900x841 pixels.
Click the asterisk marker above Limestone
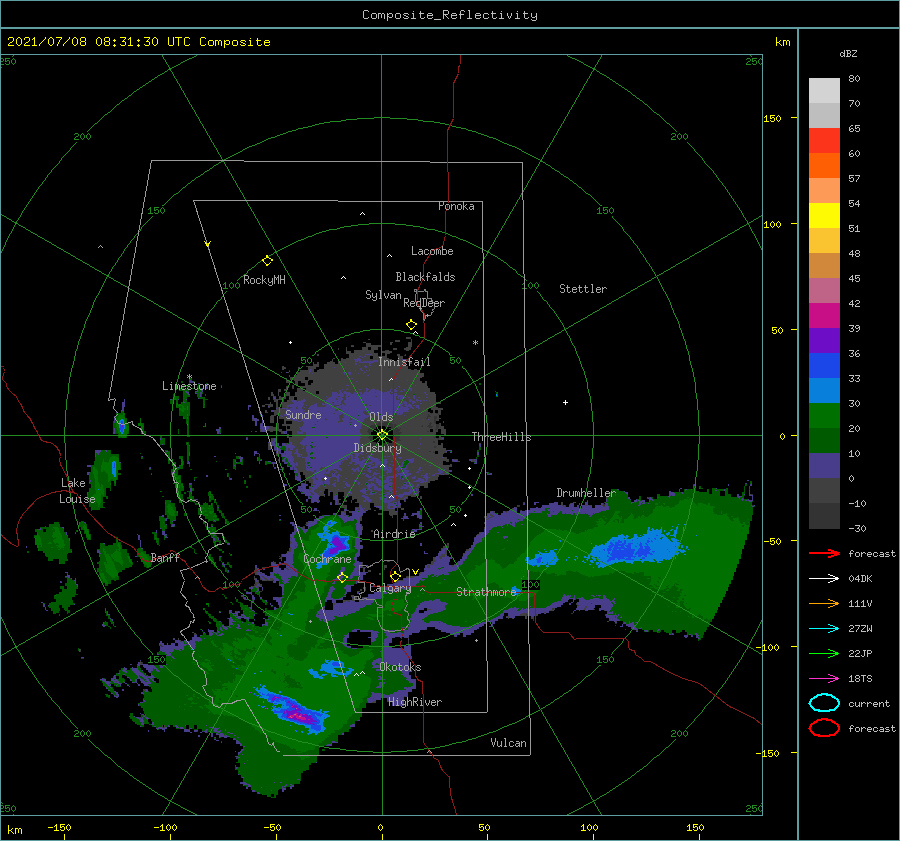(x=189, y=378)
